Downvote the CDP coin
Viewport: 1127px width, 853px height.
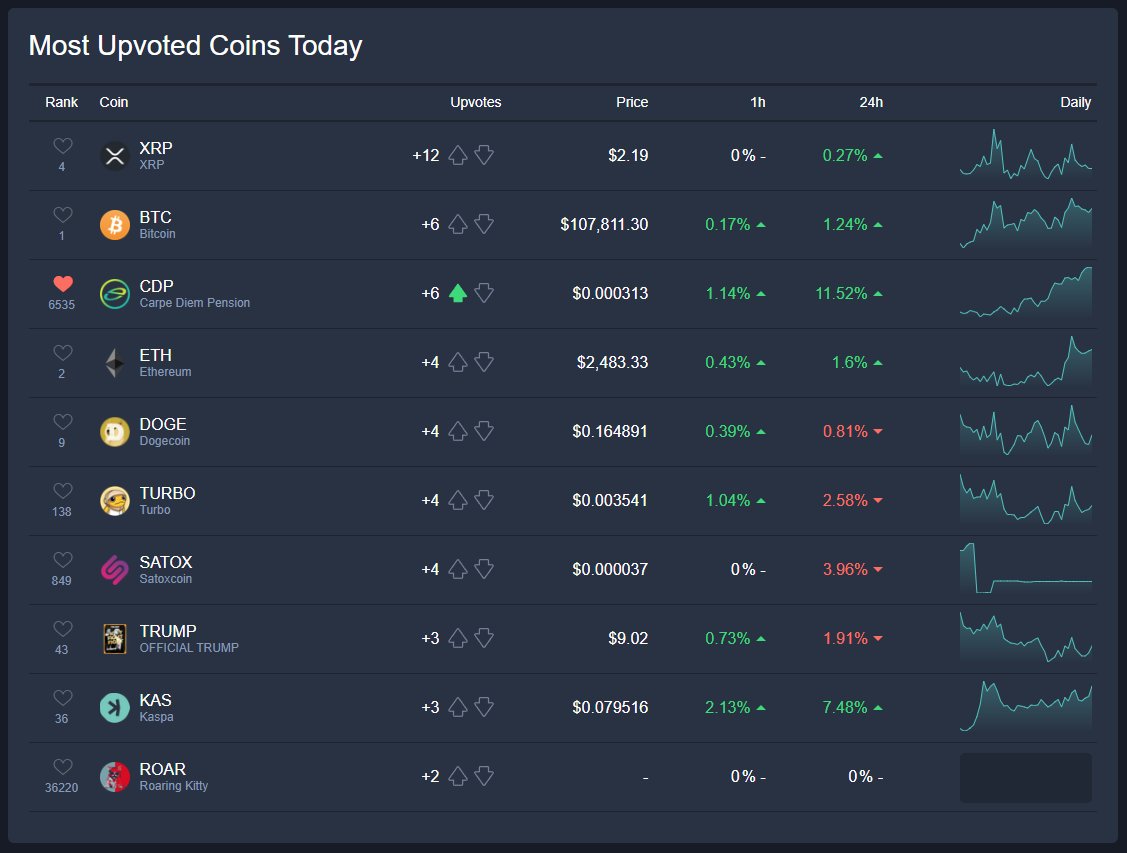coord(484,293)
